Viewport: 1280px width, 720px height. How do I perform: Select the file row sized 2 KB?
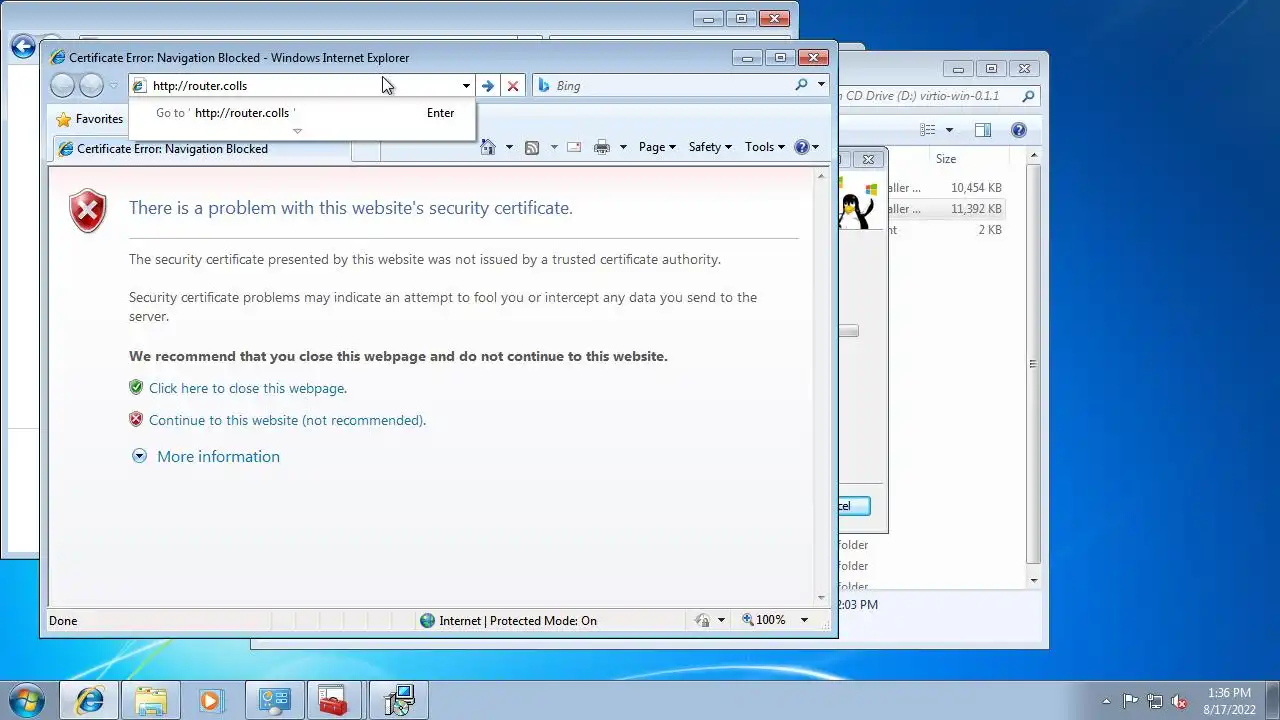[x=945, y=230]
